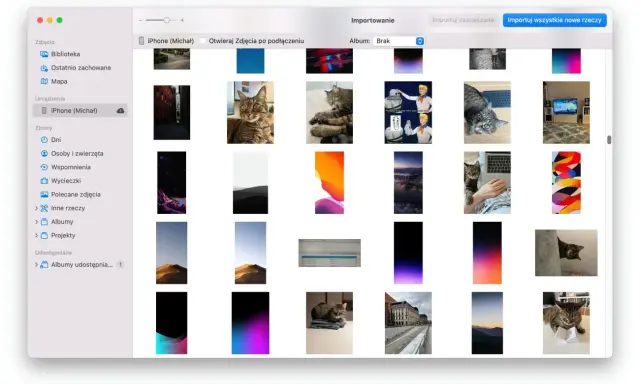Expand the Projekty group
Image resolution: width=640 pixels, height=384 pixels.
pos(36,235)
